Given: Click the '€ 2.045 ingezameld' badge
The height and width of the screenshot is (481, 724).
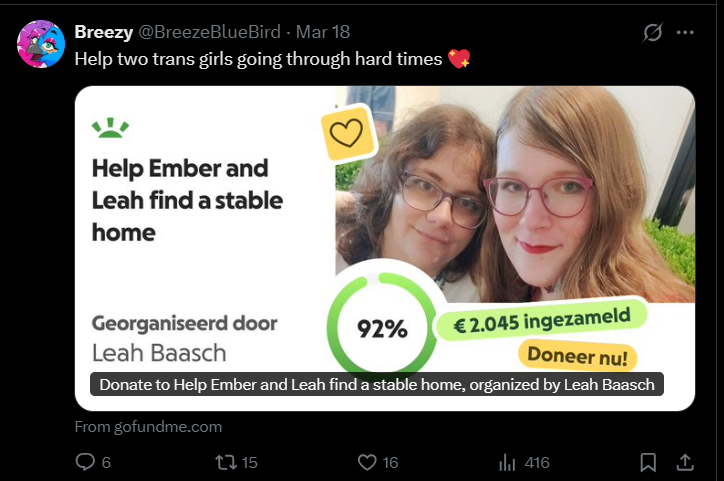Looking at the screenshot, I should pyautogui.click(x=542, y=319).
